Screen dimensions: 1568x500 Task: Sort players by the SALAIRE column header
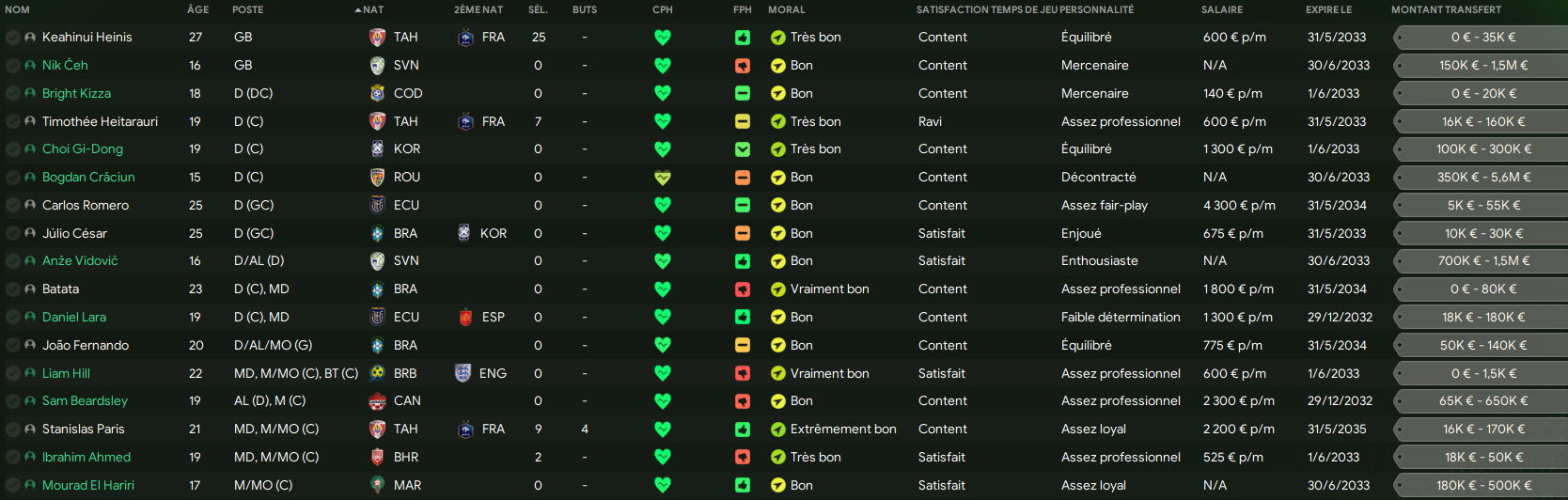[1222, 9]
